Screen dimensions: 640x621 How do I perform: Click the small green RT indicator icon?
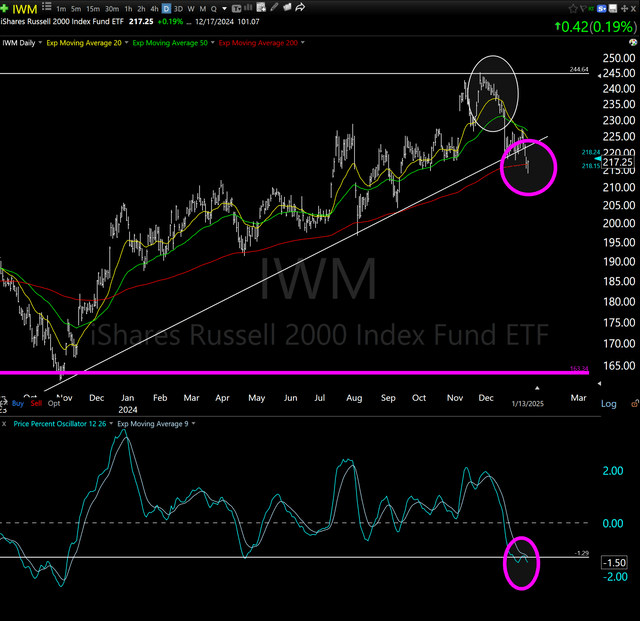591,8
